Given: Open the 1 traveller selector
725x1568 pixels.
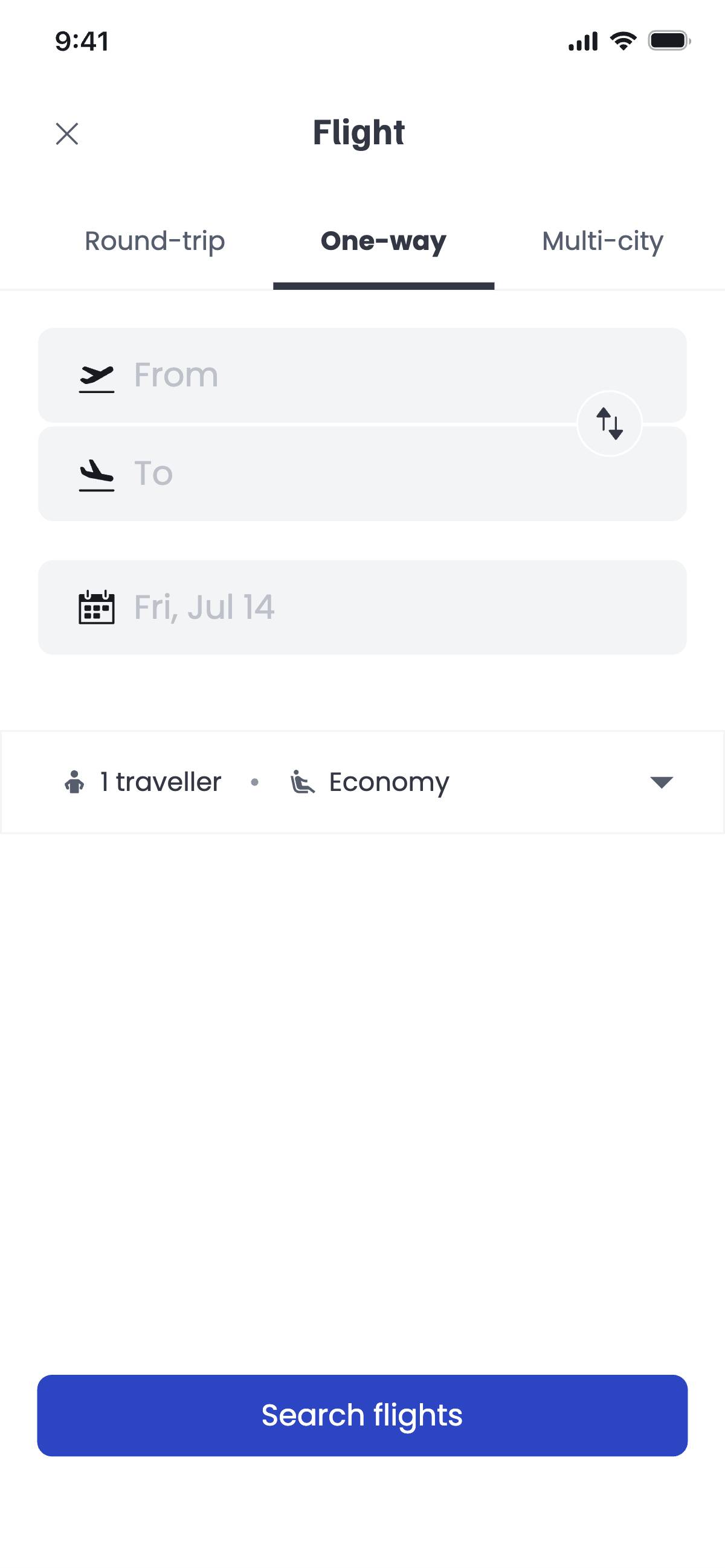Looking at the screenshot, I should [x=160, y=782].
